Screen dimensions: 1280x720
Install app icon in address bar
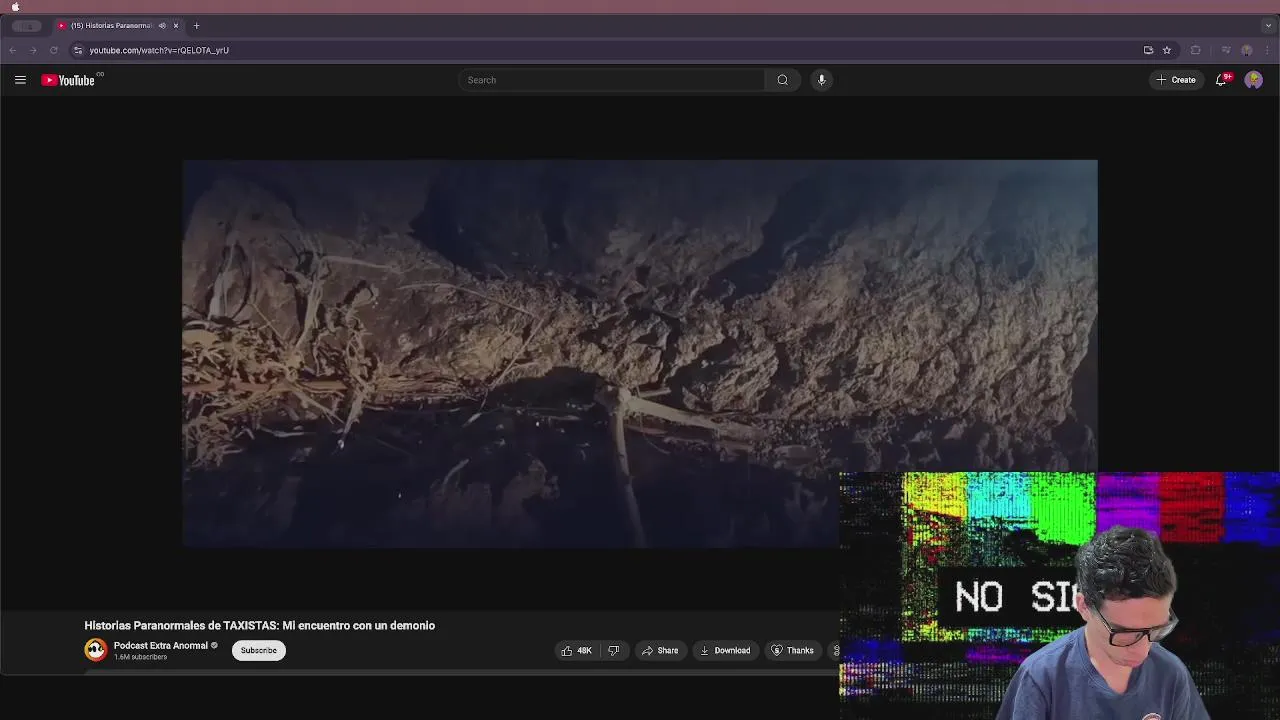coord(1148,50)
